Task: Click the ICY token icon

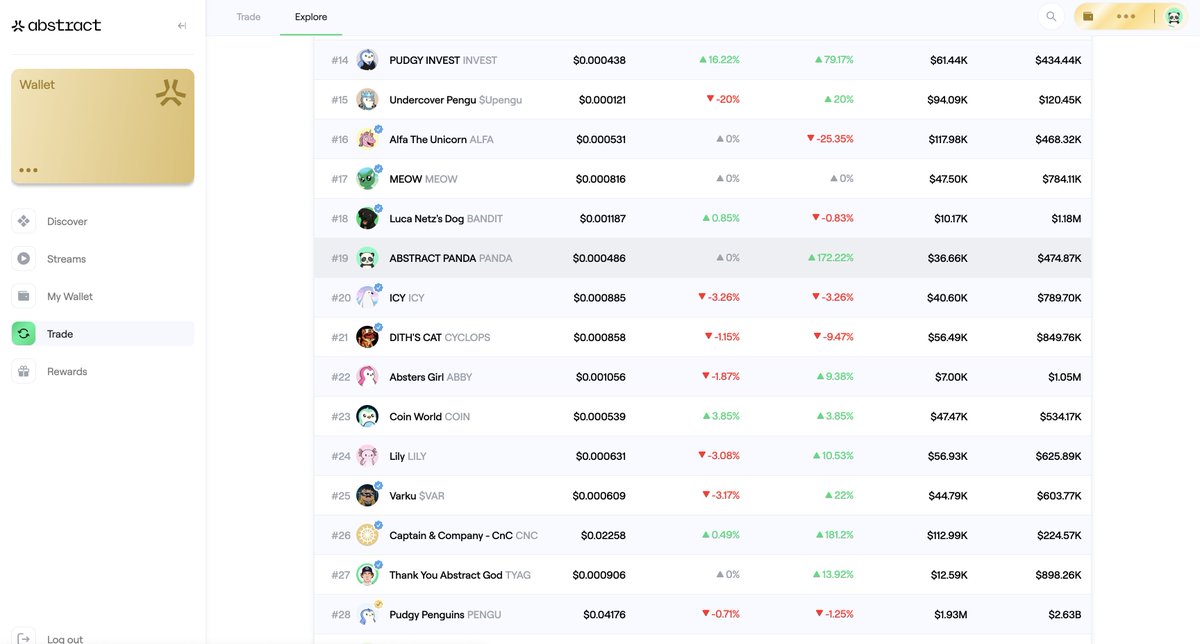Action: pos(367,297)
